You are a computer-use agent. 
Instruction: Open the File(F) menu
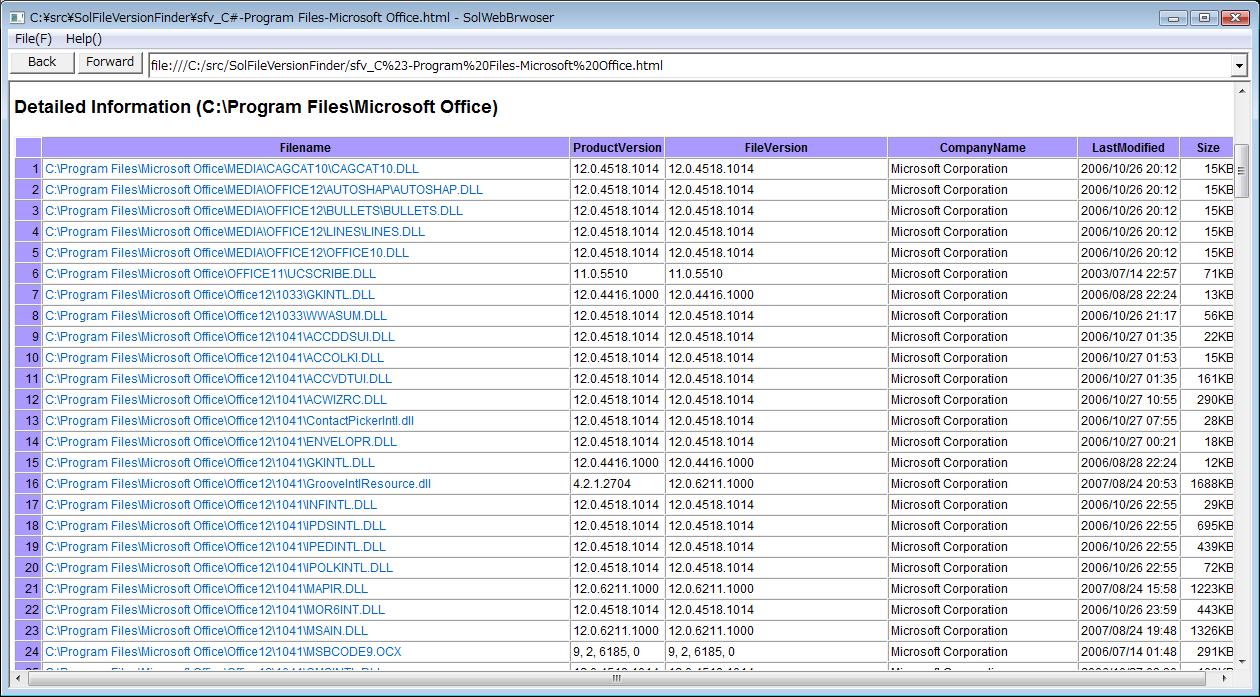[34, 39]
